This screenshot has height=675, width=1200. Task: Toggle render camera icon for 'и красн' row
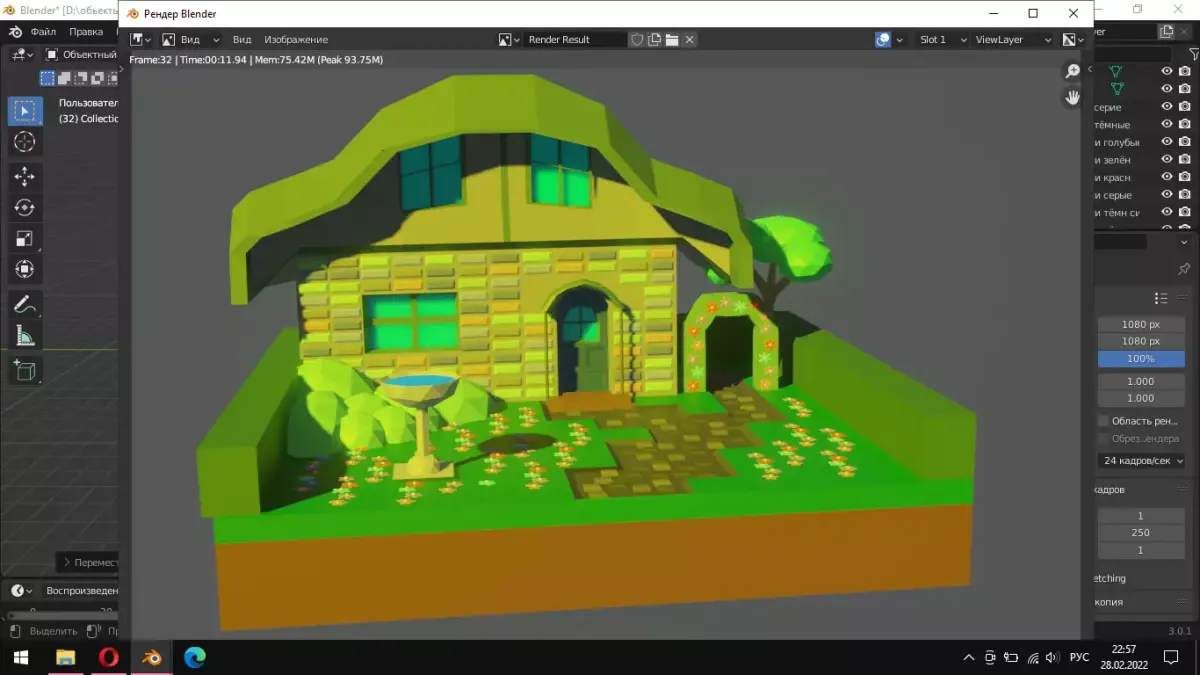point(1185,177)
